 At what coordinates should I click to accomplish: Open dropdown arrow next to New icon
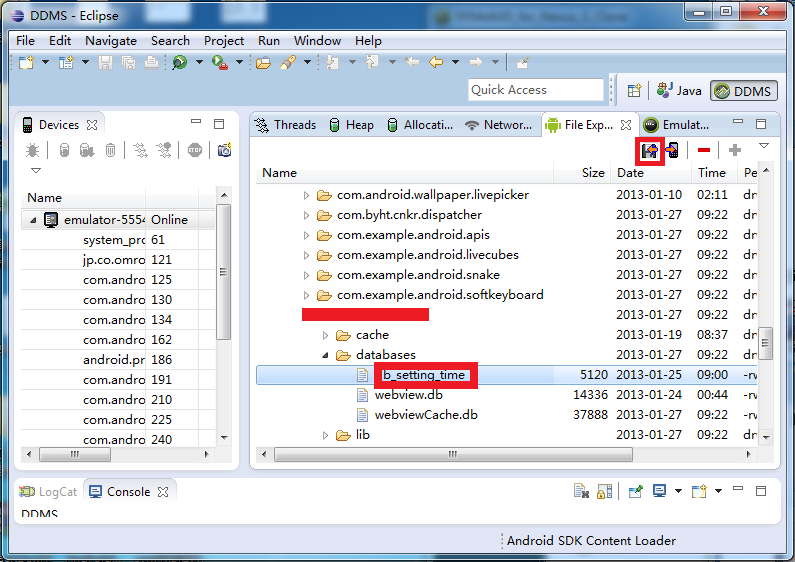pyautogui.click(x=45, y=62)
